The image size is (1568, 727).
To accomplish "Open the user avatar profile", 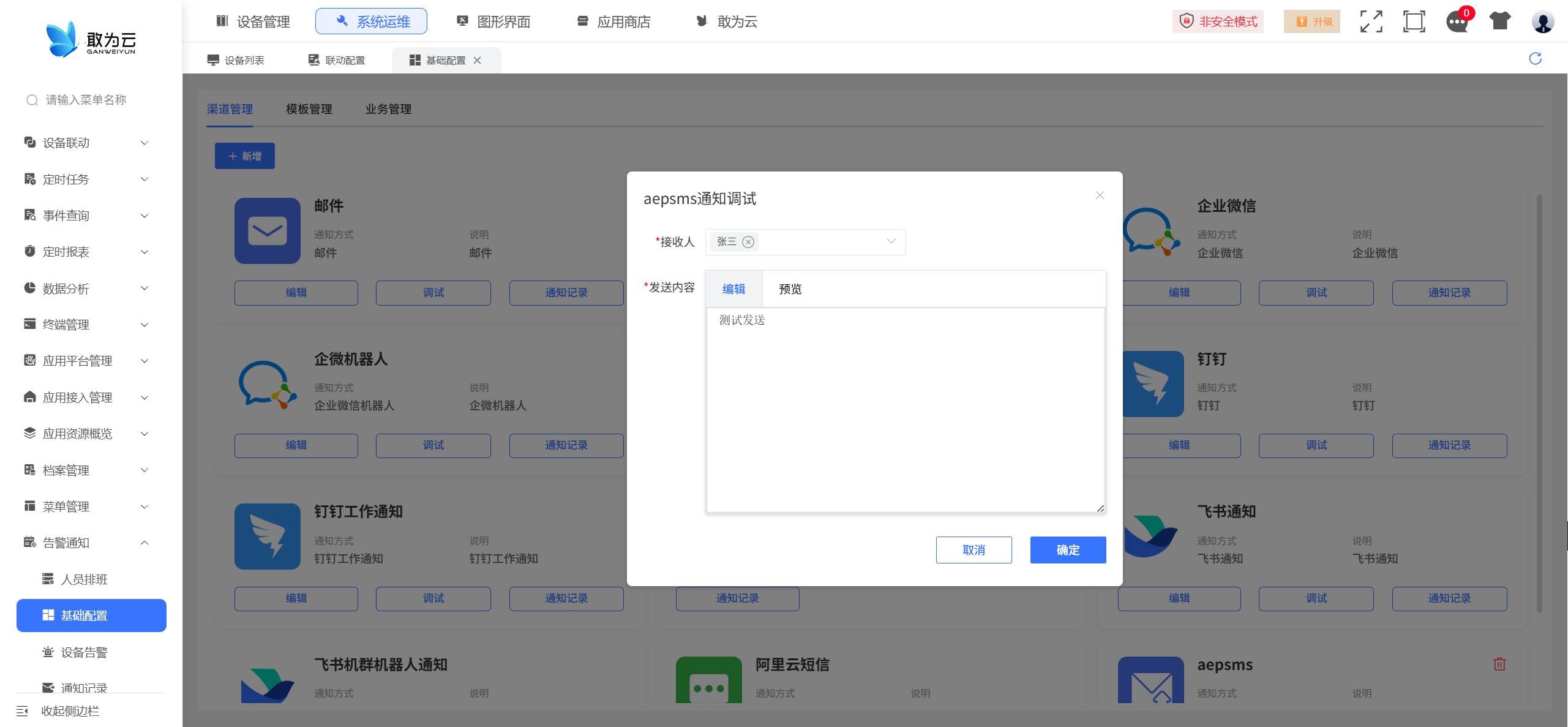I will coord(1543,21).
